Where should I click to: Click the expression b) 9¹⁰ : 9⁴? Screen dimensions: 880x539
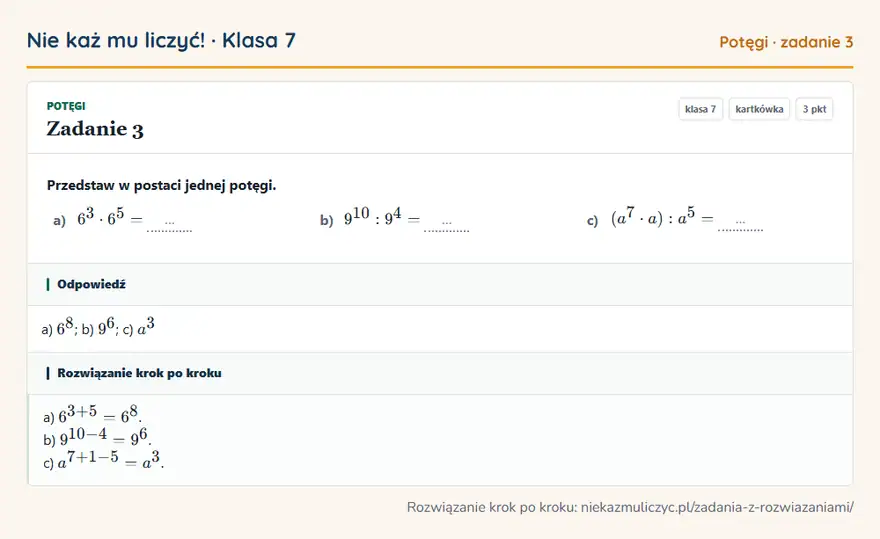point(370,218)
